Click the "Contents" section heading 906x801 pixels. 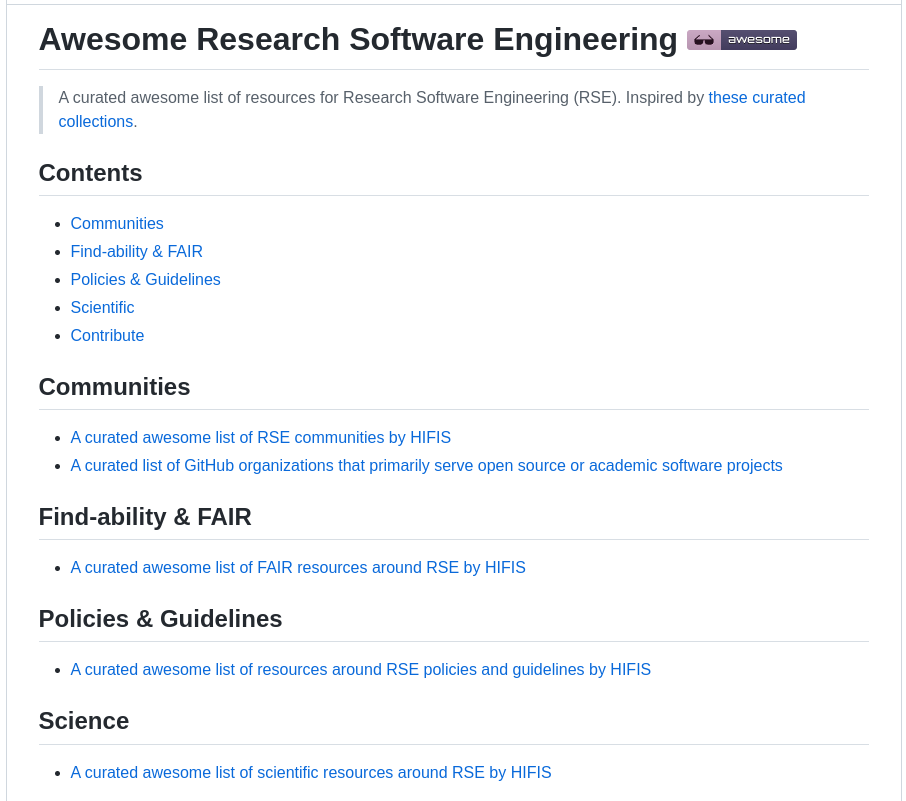[90, 172]
